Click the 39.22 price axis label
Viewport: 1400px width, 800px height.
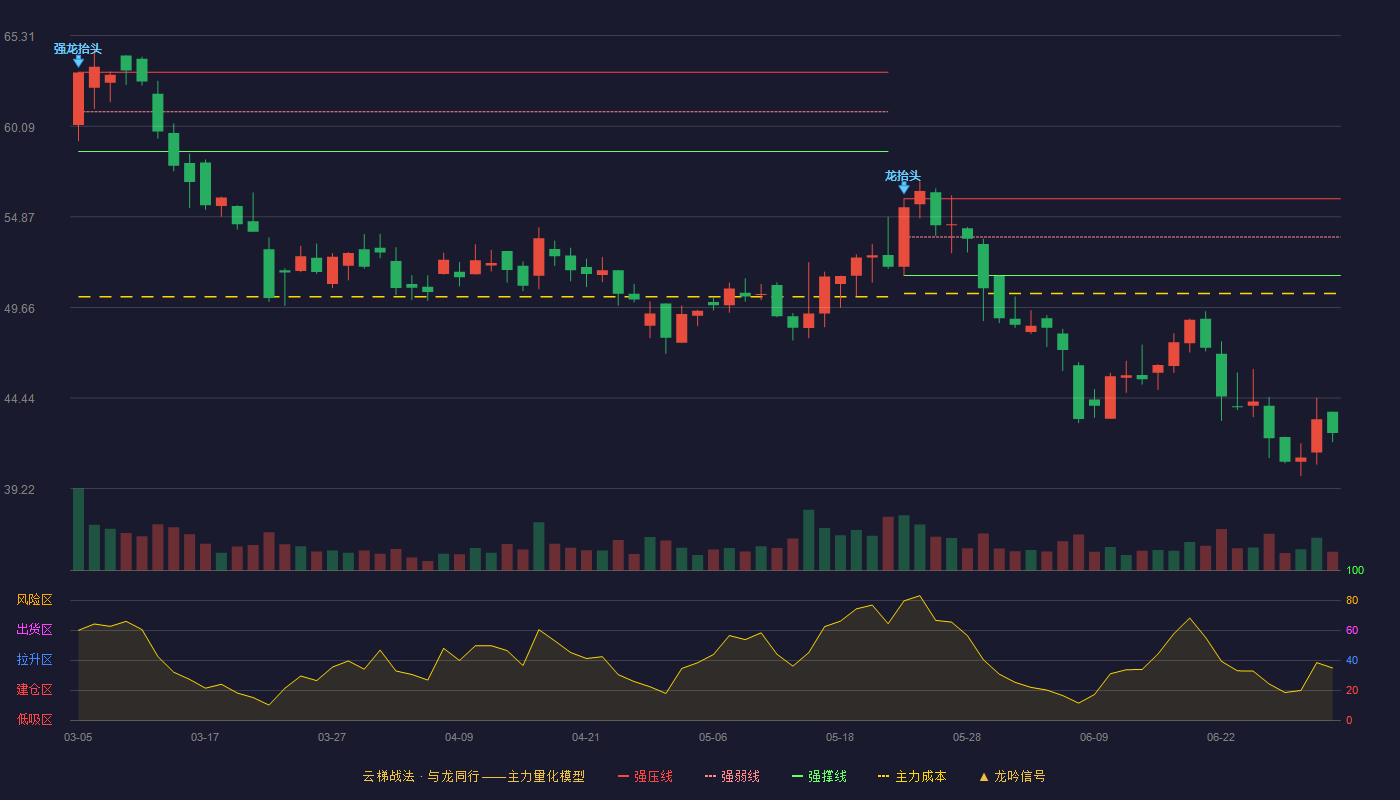tap(19, 490)
